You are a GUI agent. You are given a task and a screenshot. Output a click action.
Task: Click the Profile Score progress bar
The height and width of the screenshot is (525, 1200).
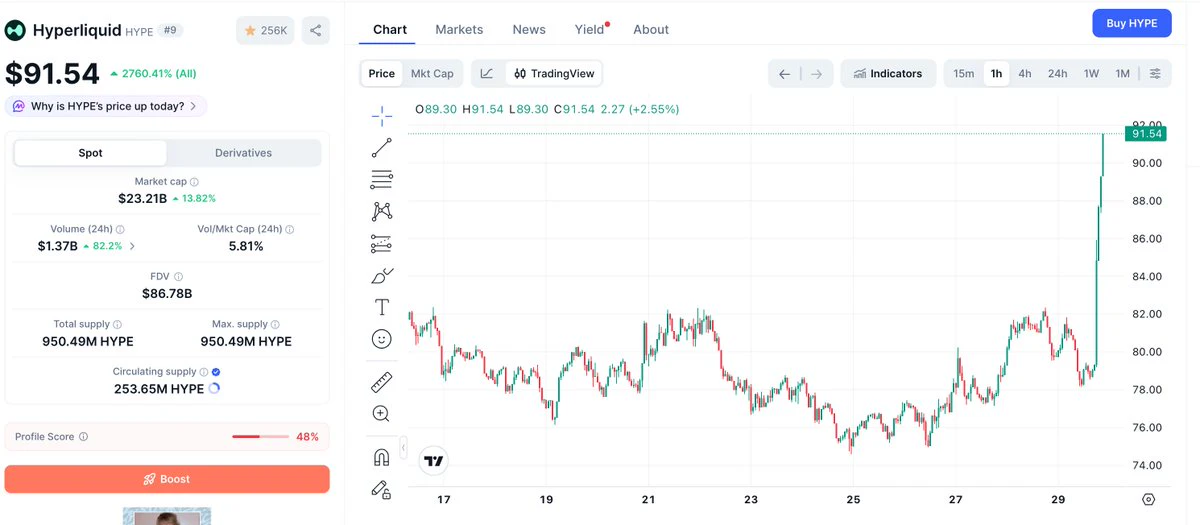click(x=260, y=437)
